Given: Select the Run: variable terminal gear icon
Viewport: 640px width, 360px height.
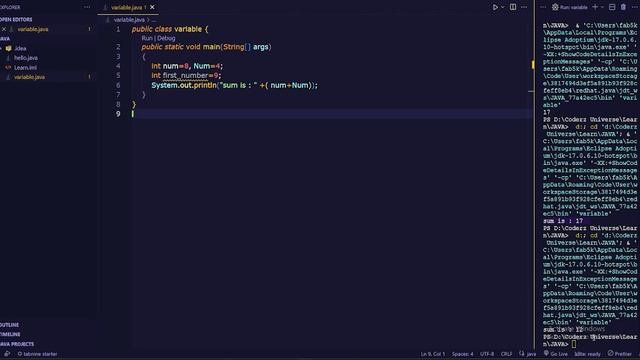Looking at the screenshot, I should (x=555, y=7).
